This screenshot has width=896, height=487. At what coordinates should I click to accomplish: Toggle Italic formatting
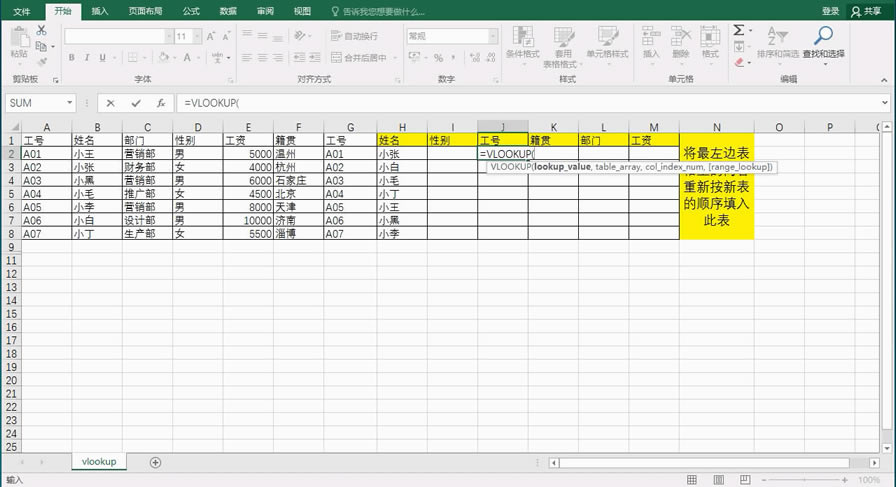pyautogui.click(x=87, y=57)
